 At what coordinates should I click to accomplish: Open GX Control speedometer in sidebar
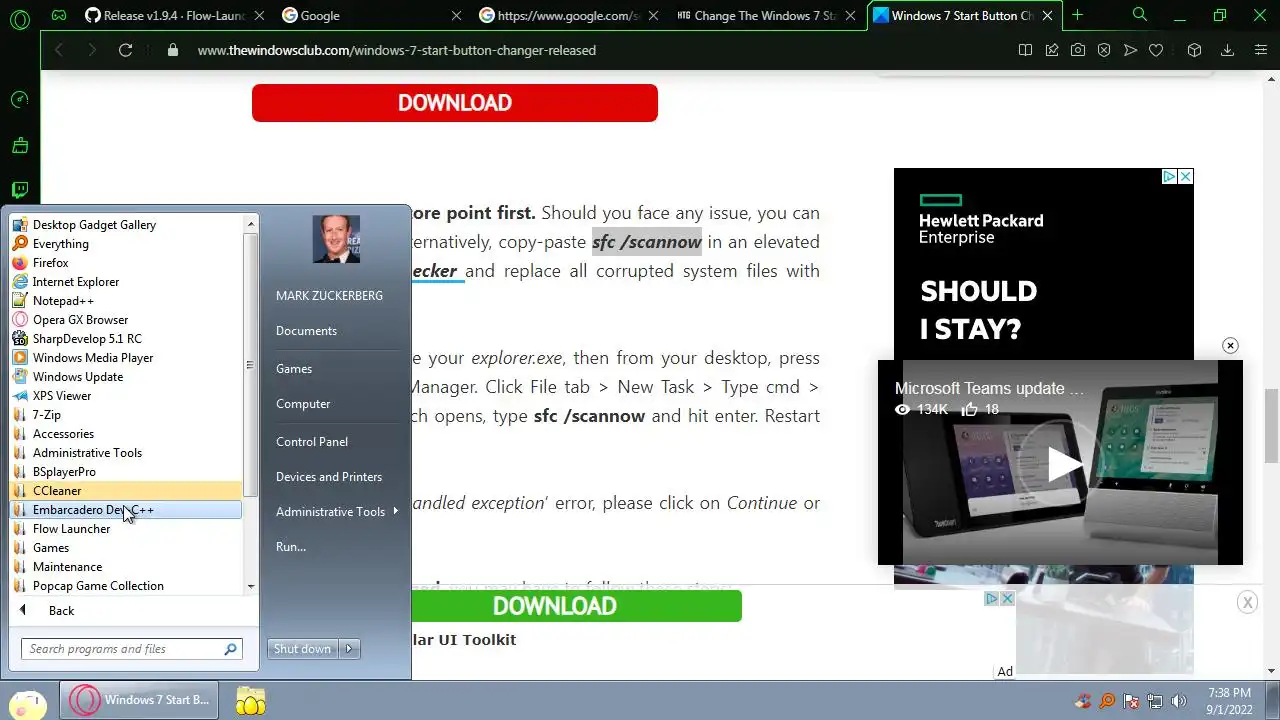[19, 99]
